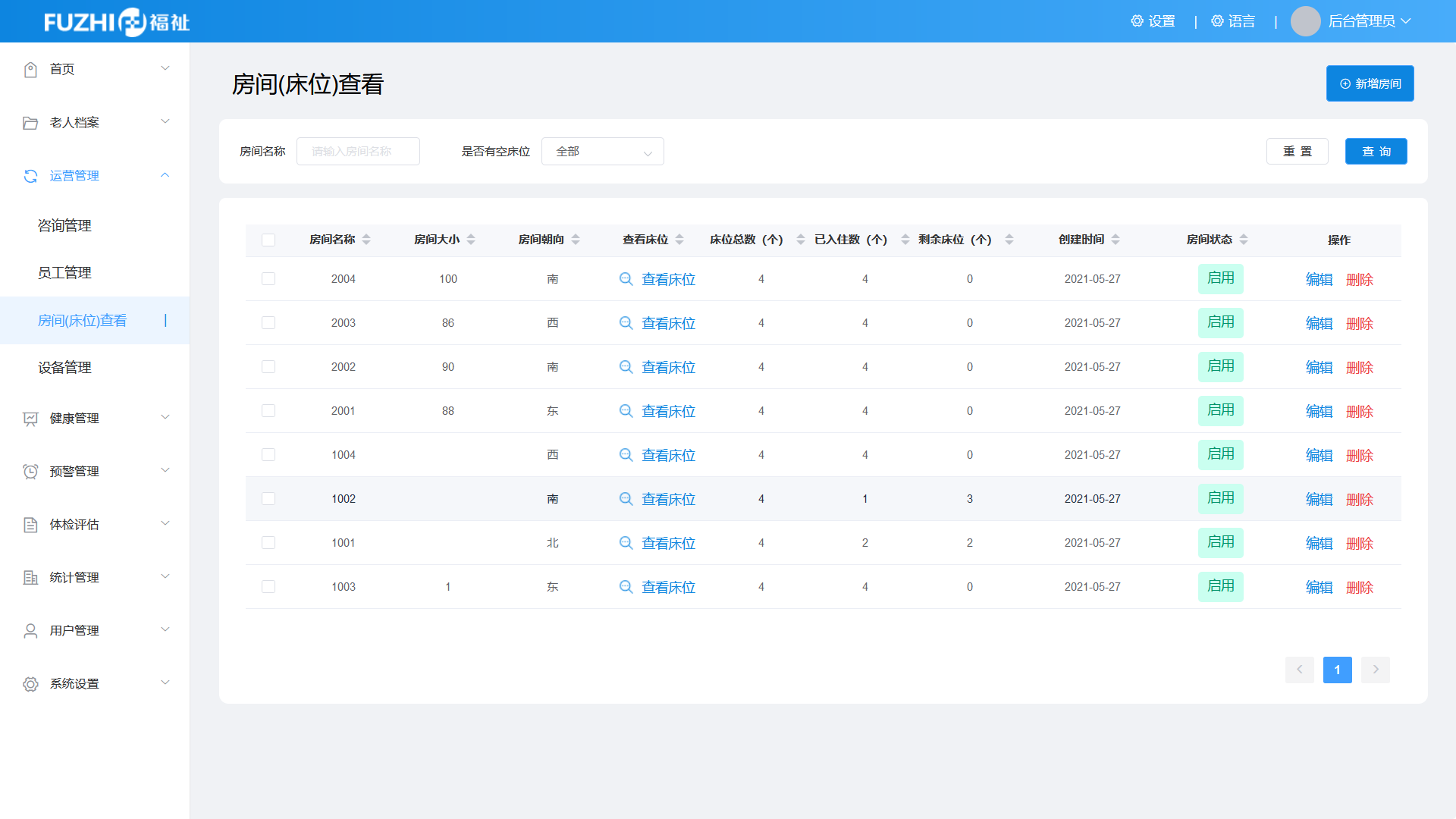Click magnifier icon in room 1003 row

(626, 587)
